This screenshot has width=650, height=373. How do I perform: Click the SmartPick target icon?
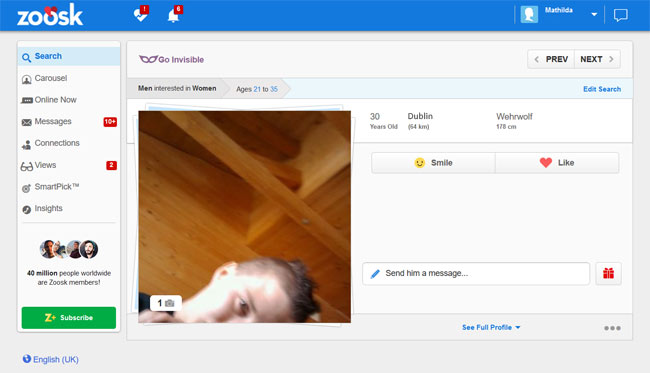point(26,188)
